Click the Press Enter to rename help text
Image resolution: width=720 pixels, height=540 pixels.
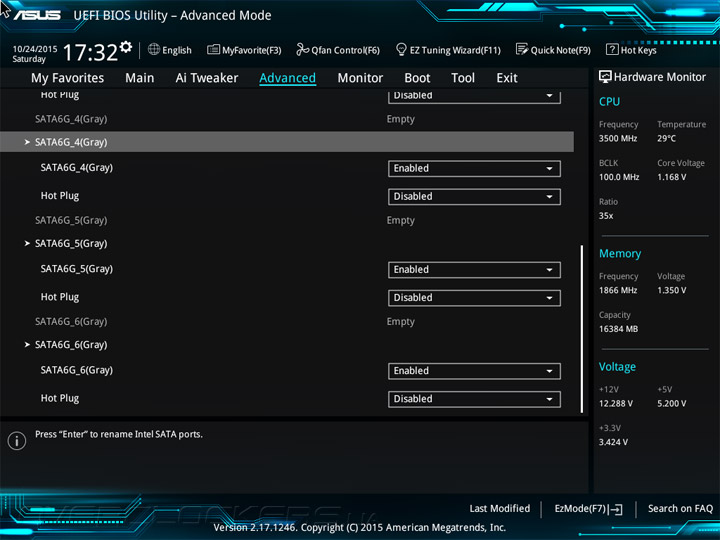(x=118, y=434)
